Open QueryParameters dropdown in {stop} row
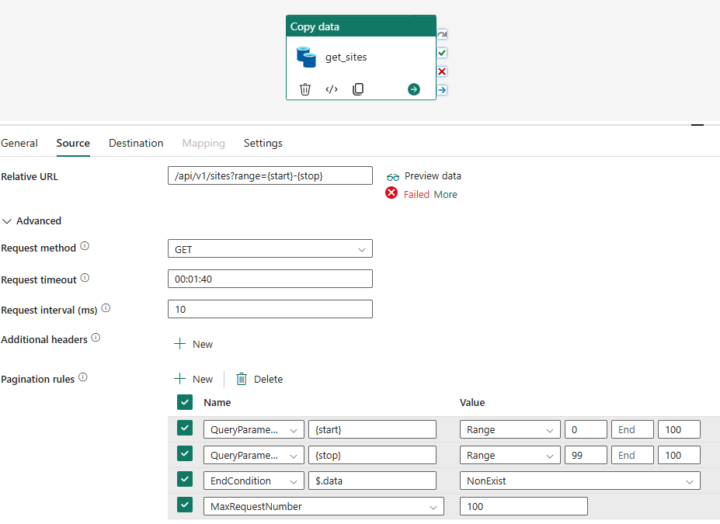This screenshot has width=720, height=524. (253, 456)
